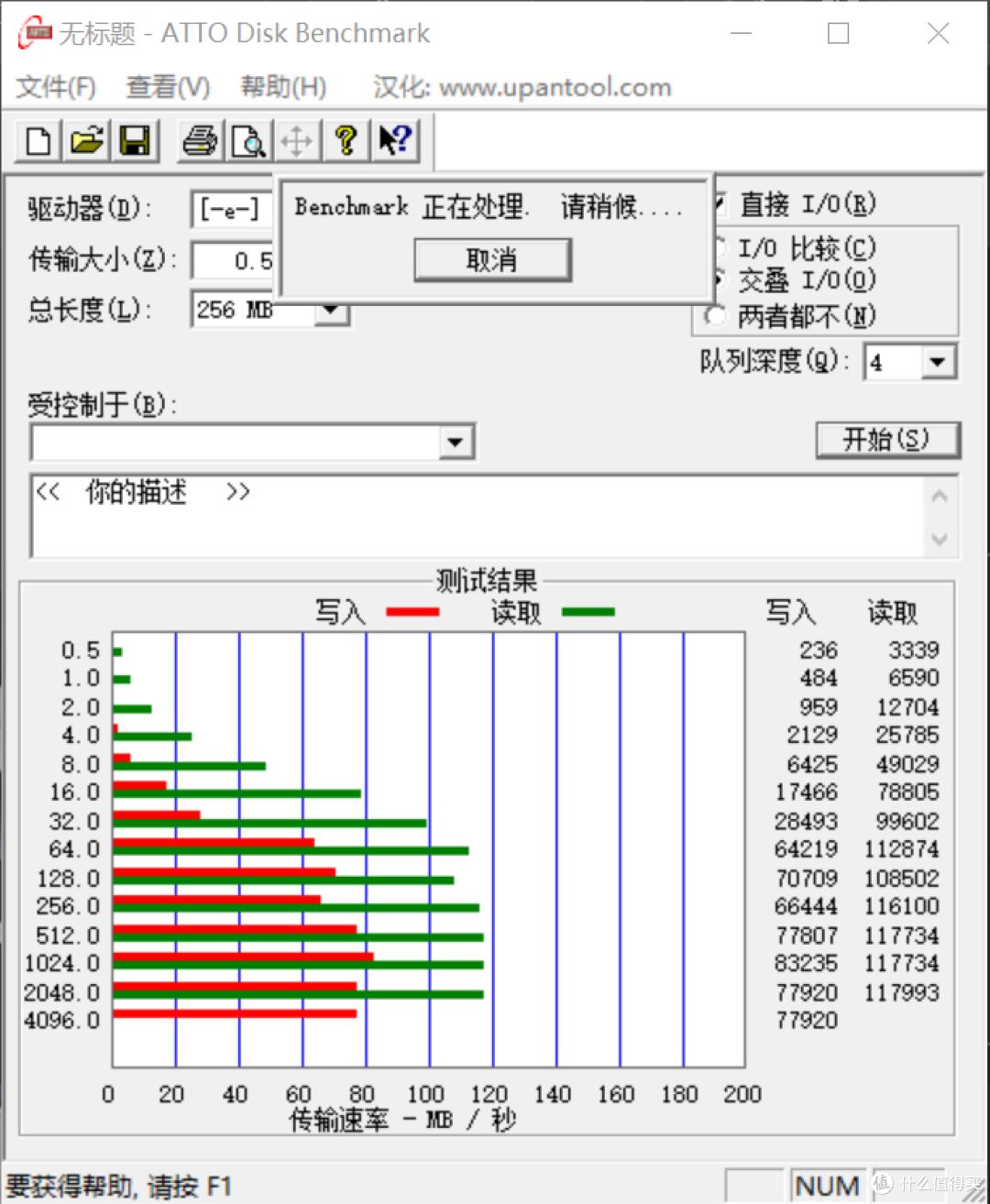Click write value 70709
The width and height of the screenshot is (990, 1204).
(806, 879)
